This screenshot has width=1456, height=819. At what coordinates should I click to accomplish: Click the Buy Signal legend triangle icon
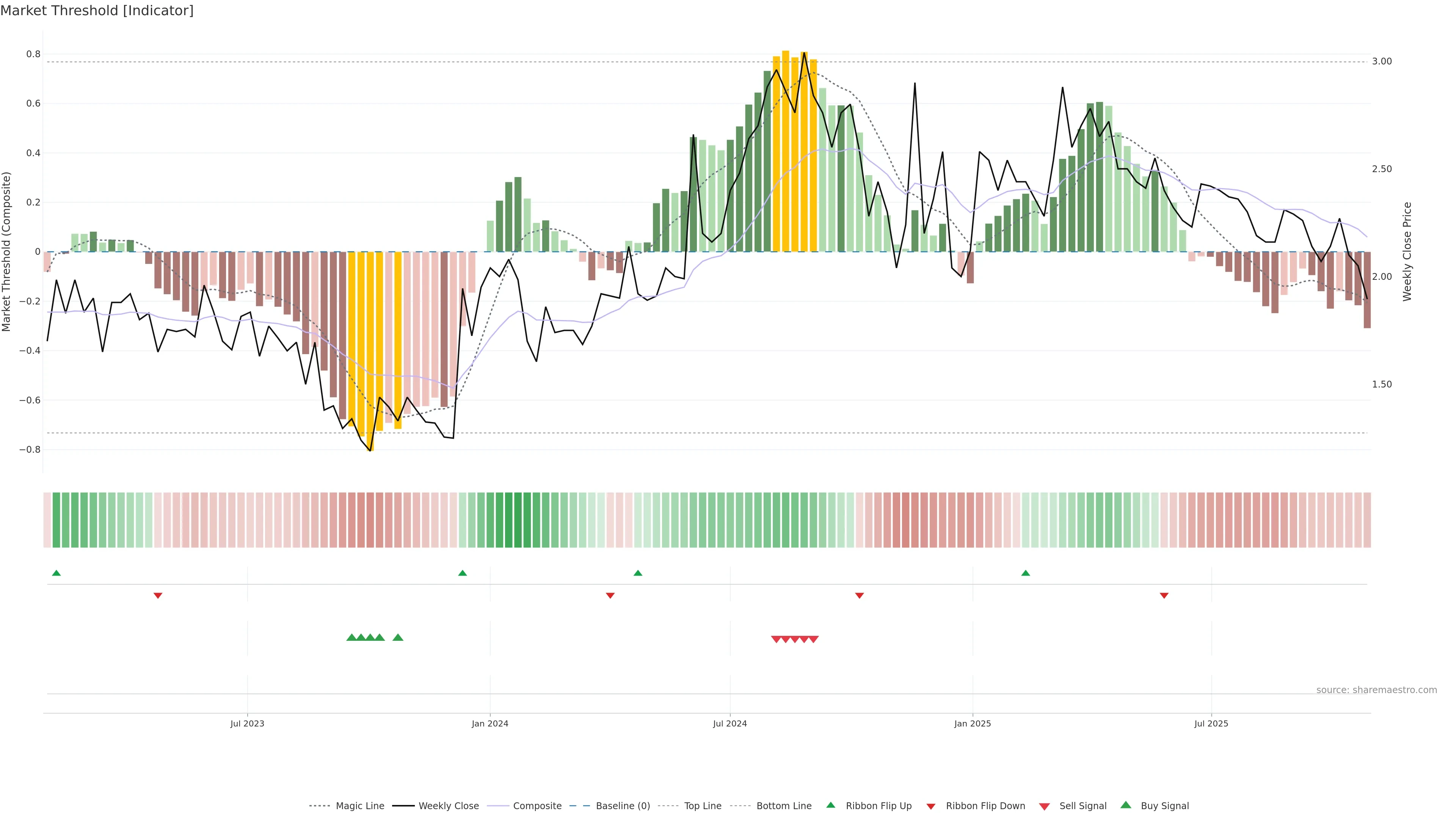click(1125, 805)
